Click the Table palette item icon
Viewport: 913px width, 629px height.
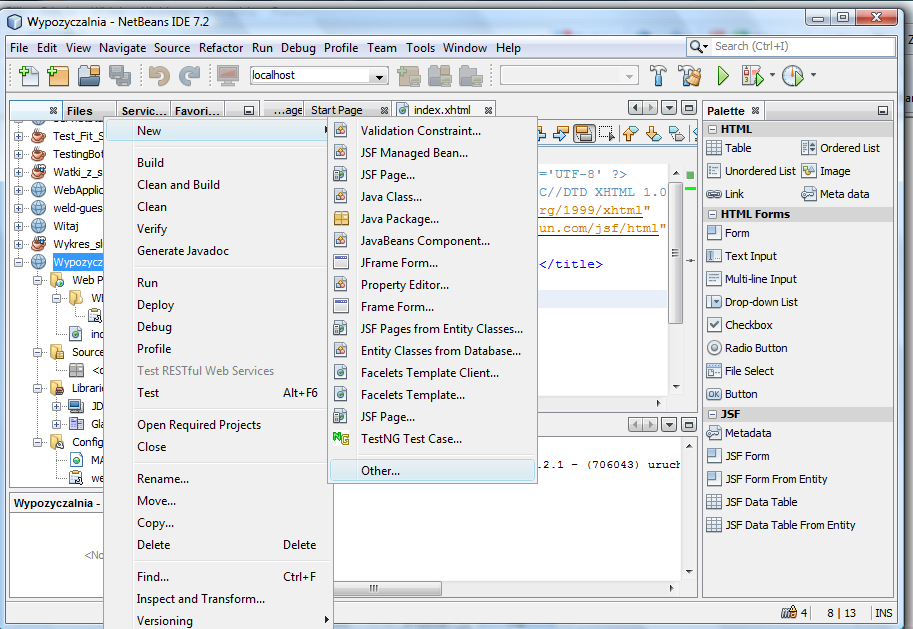(x=714, y=148)
